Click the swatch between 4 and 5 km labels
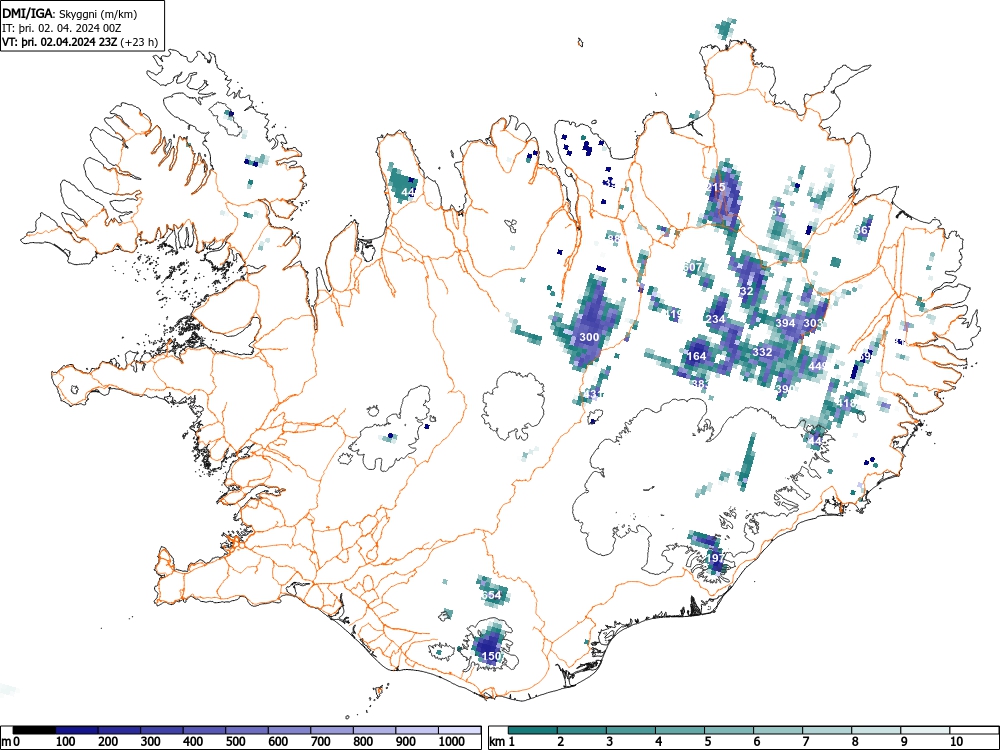The width and height of the screenshot is (1000, 750). click(680, 730)
